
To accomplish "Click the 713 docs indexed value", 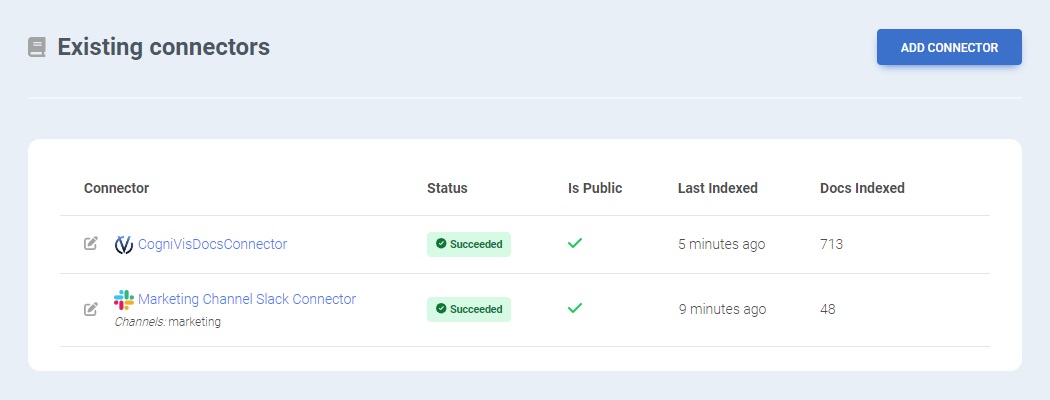I will pos(831,244).
